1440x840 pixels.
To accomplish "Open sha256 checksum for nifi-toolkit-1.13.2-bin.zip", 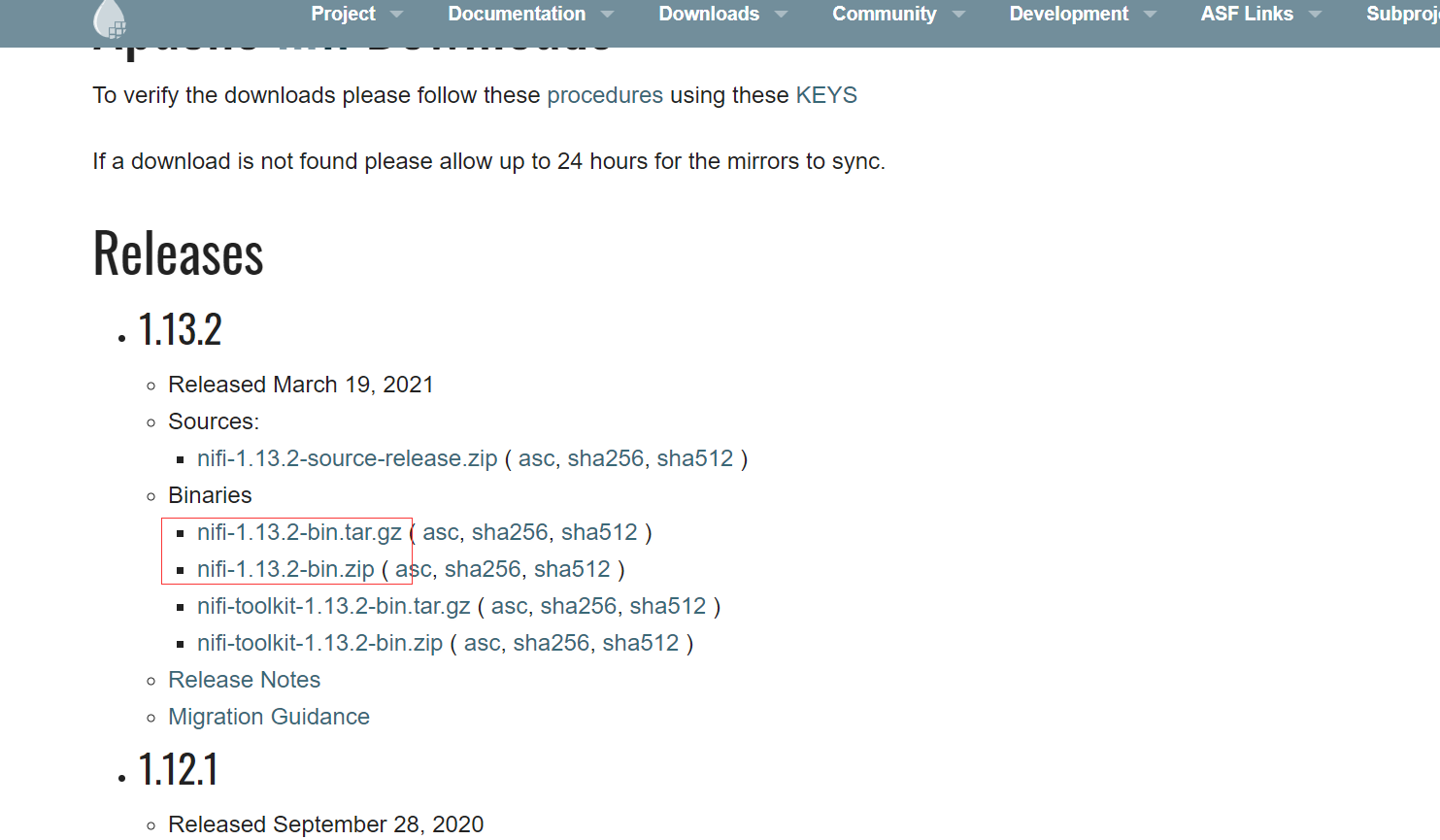I will point(552,643).
